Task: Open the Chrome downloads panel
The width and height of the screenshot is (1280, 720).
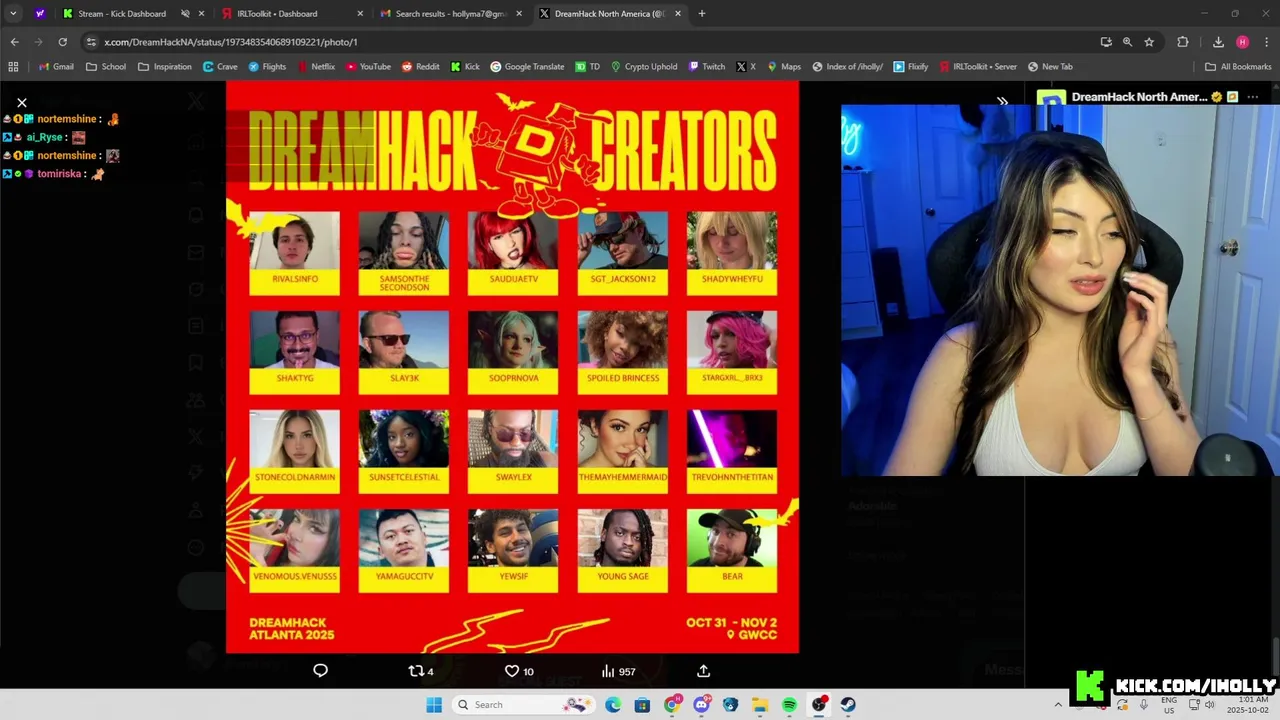Action: (x=1218, y=42)
